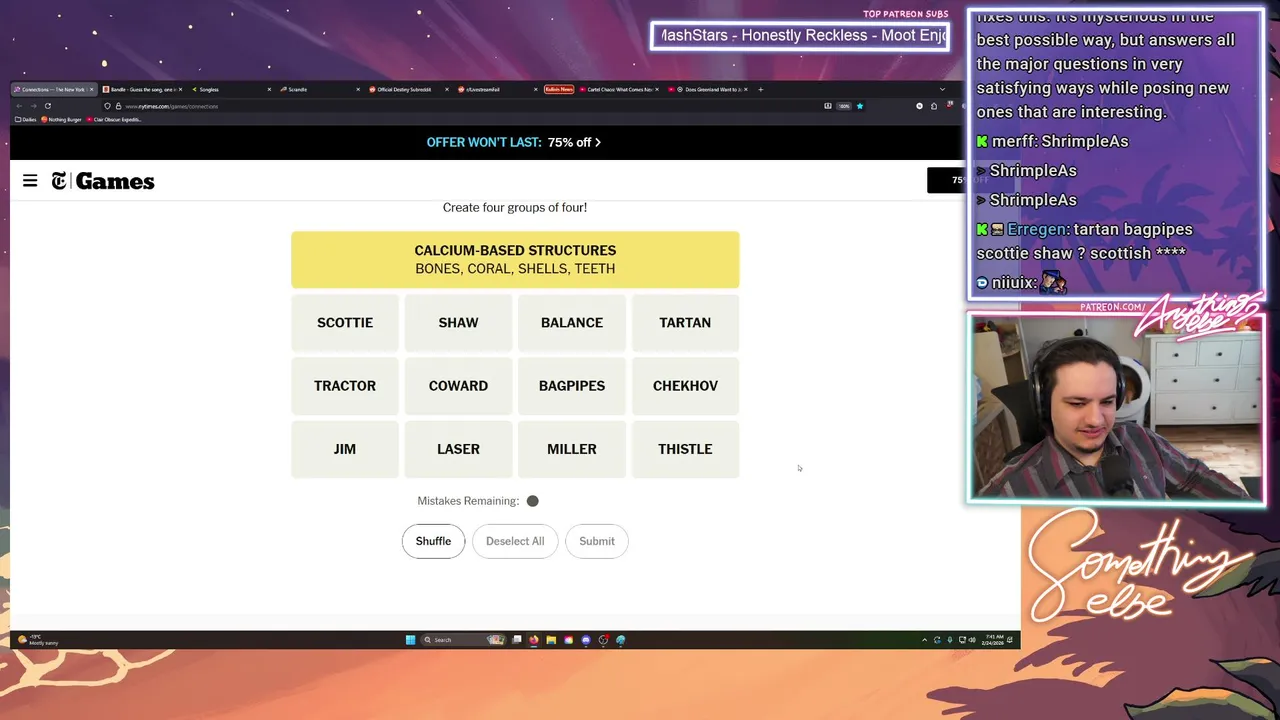Image resolution: width=1280 pixels, height=720 pixels.
Task: Select the CHEKHOV word tile
Action: pyautogui.click(x=685, y=386)
